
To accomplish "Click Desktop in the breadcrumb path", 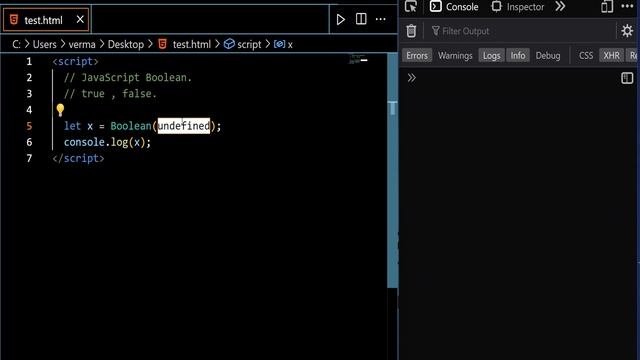I will 126,44.
